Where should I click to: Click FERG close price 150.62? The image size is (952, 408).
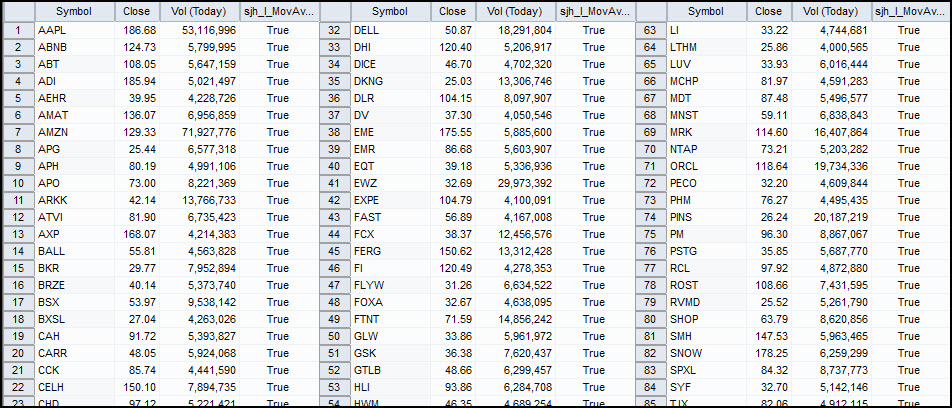pyautogui.click(x=453, y=251)
